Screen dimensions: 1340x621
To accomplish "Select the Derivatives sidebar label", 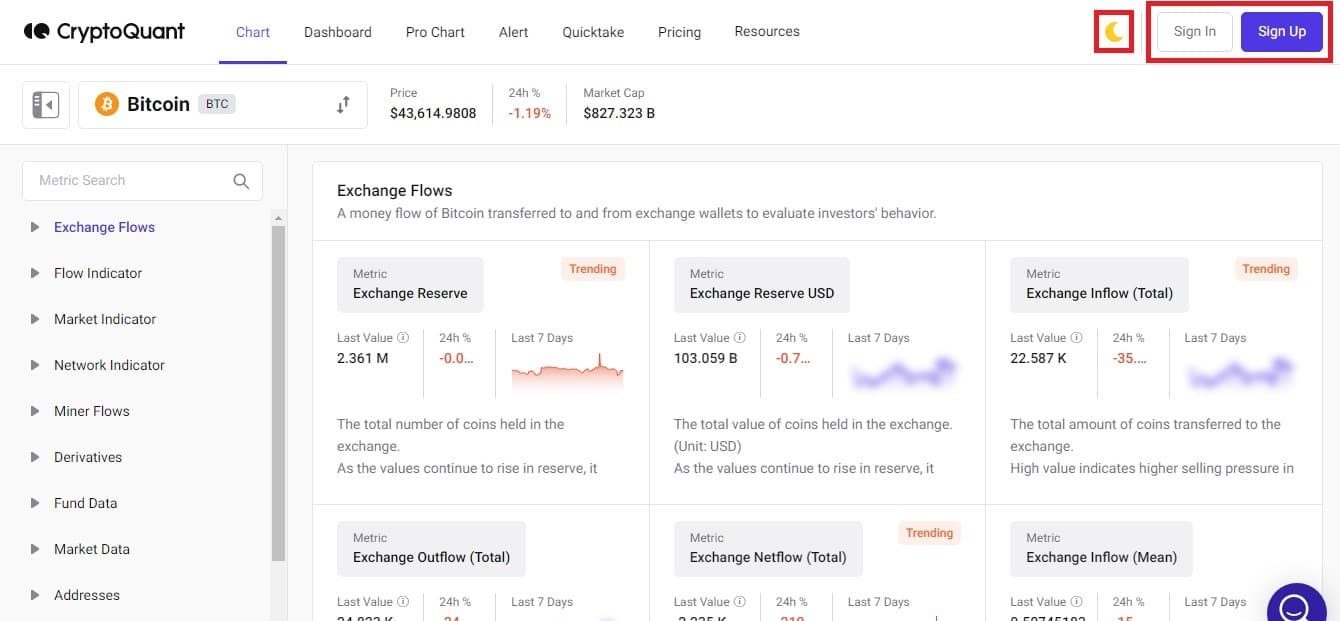I will (88, 457).
